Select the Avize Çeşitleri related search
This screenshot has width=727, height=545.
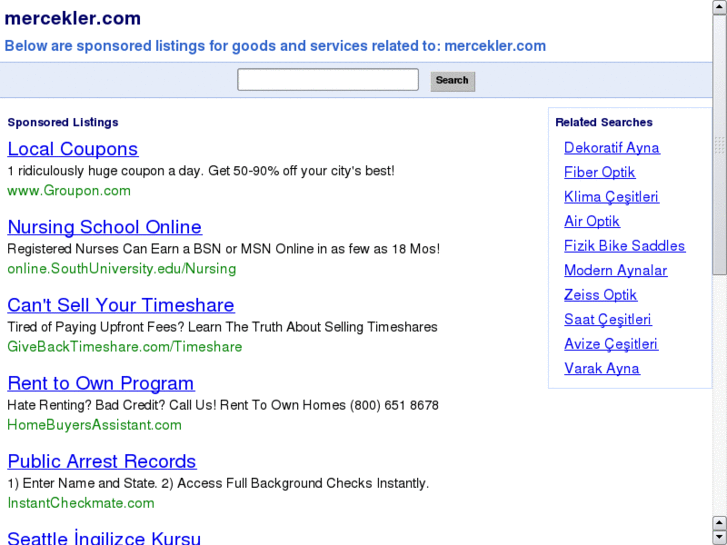(x=611, y=344)
